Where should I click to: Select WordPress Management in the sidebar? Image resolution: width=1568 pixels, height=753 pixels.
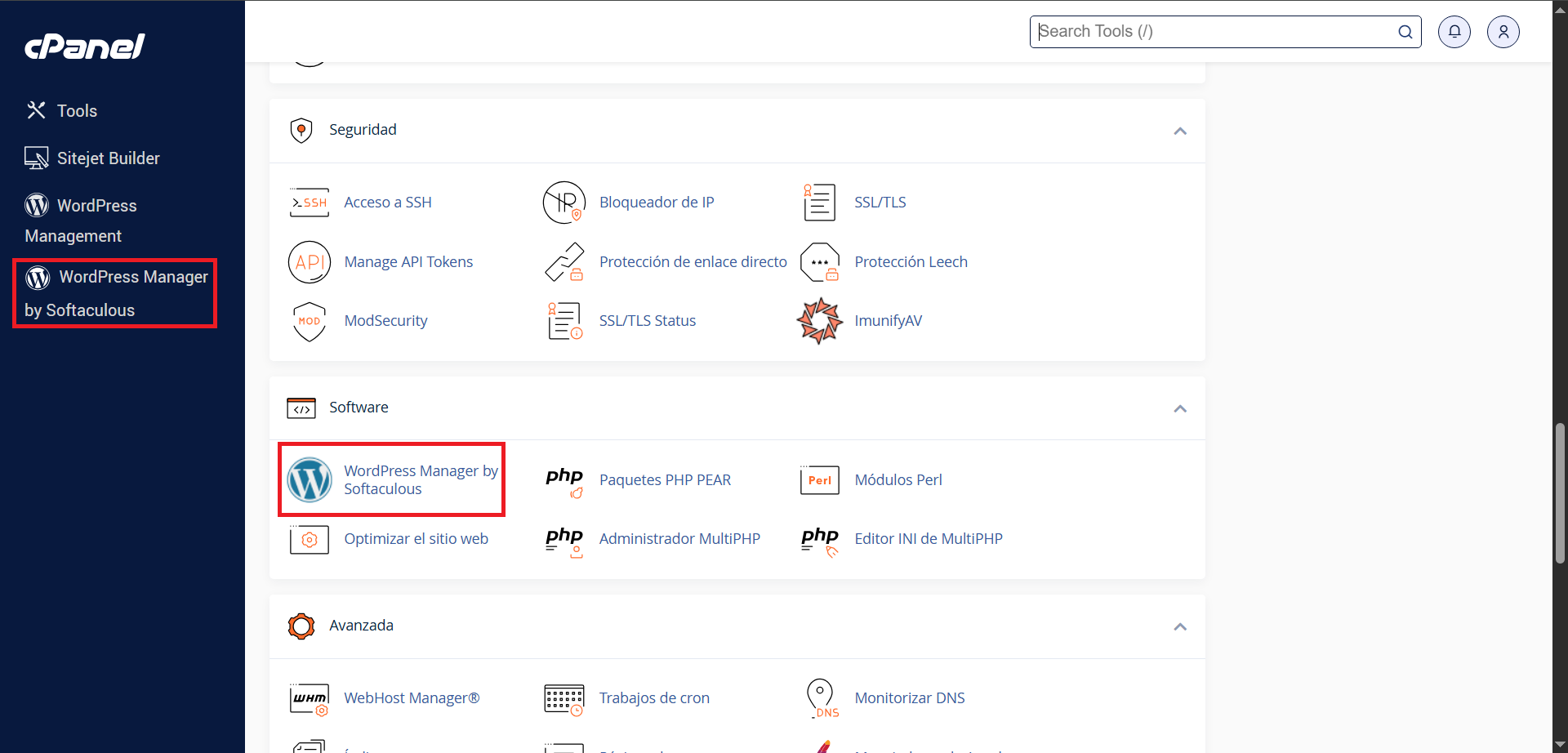[81, 221]
